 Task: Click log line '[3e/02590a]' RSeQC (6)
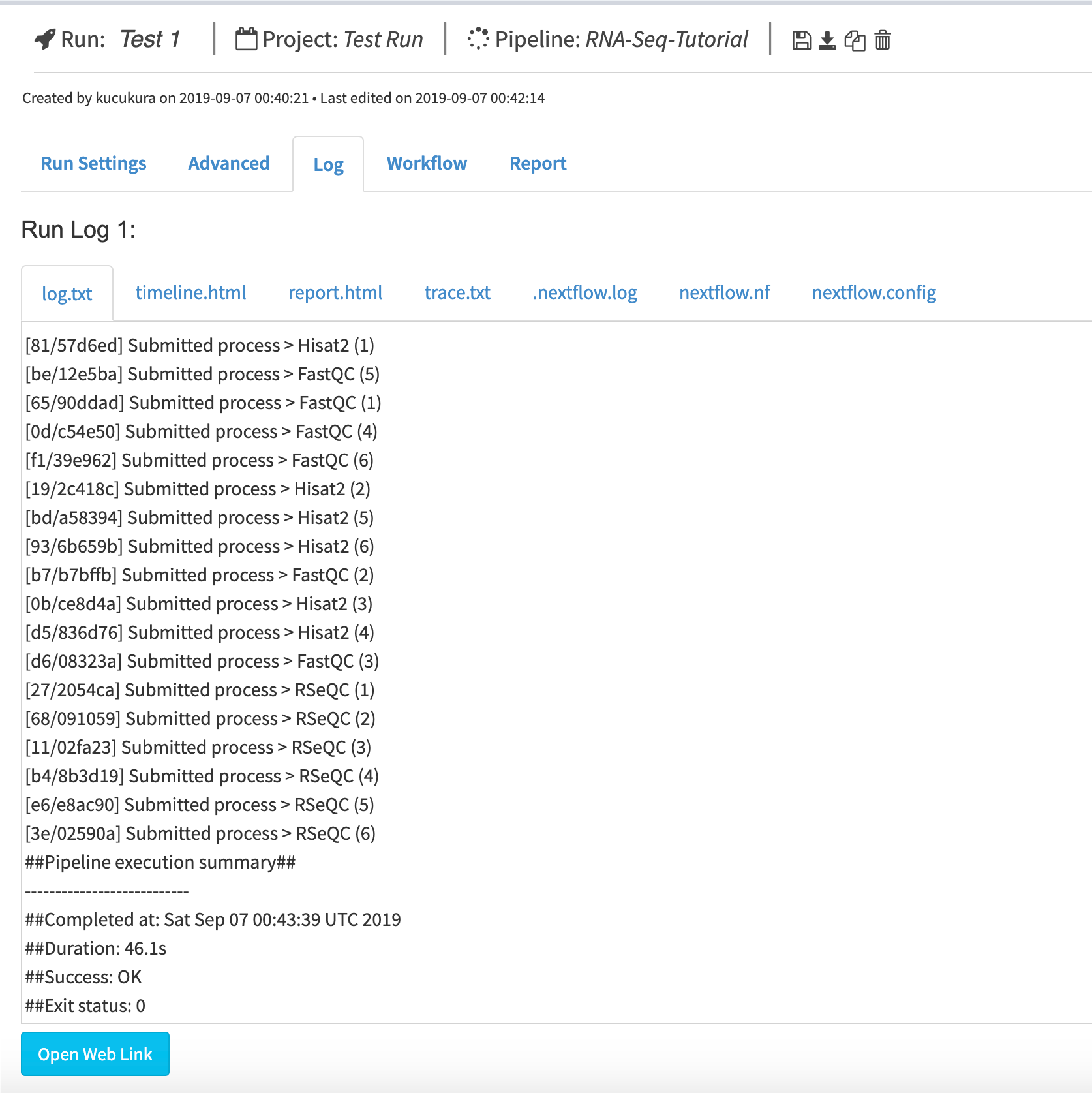tap(200, 833)
